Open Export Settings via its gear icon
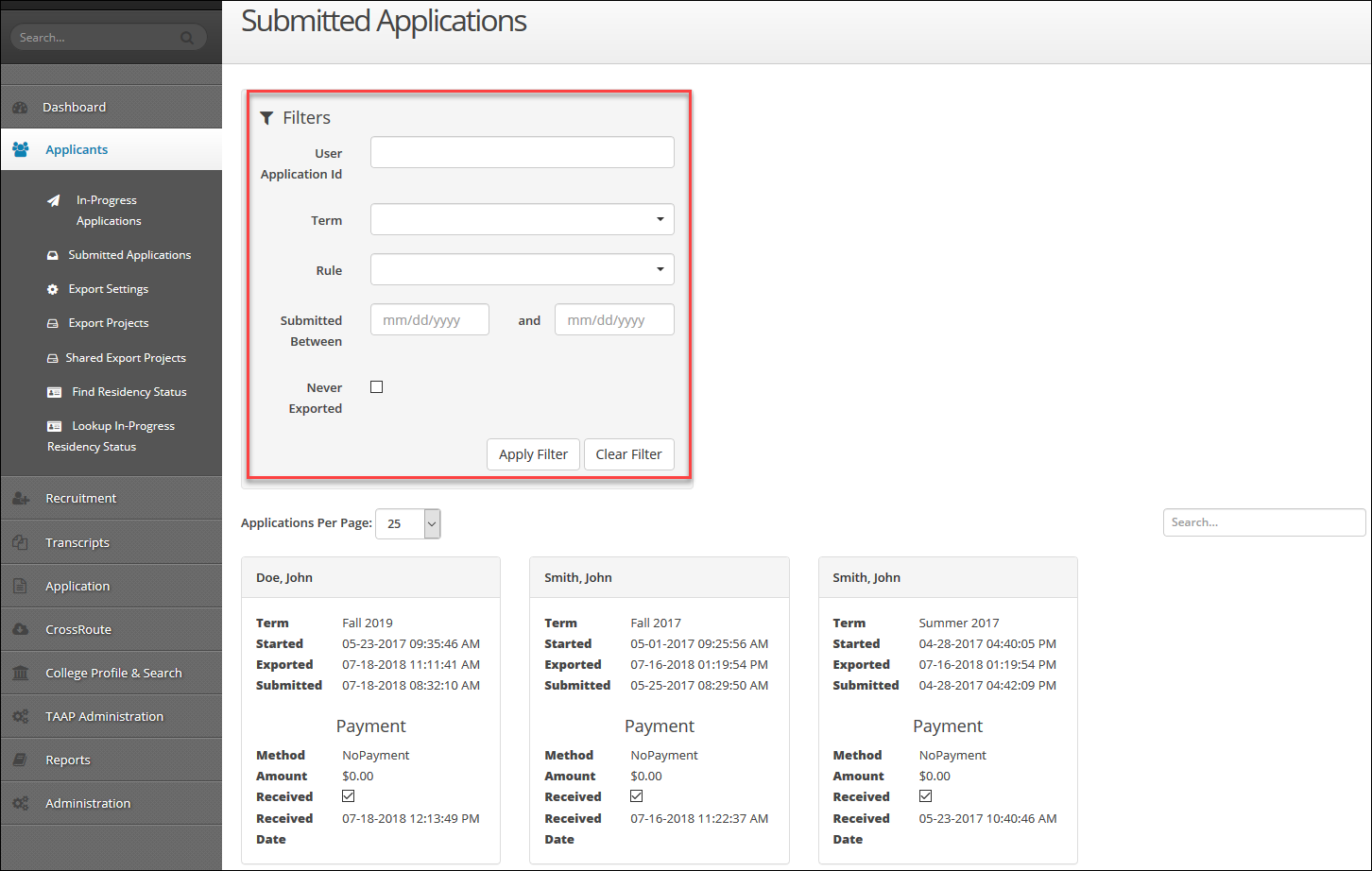The width and height of the screenshot is (1372, 871). pos(54,288)
